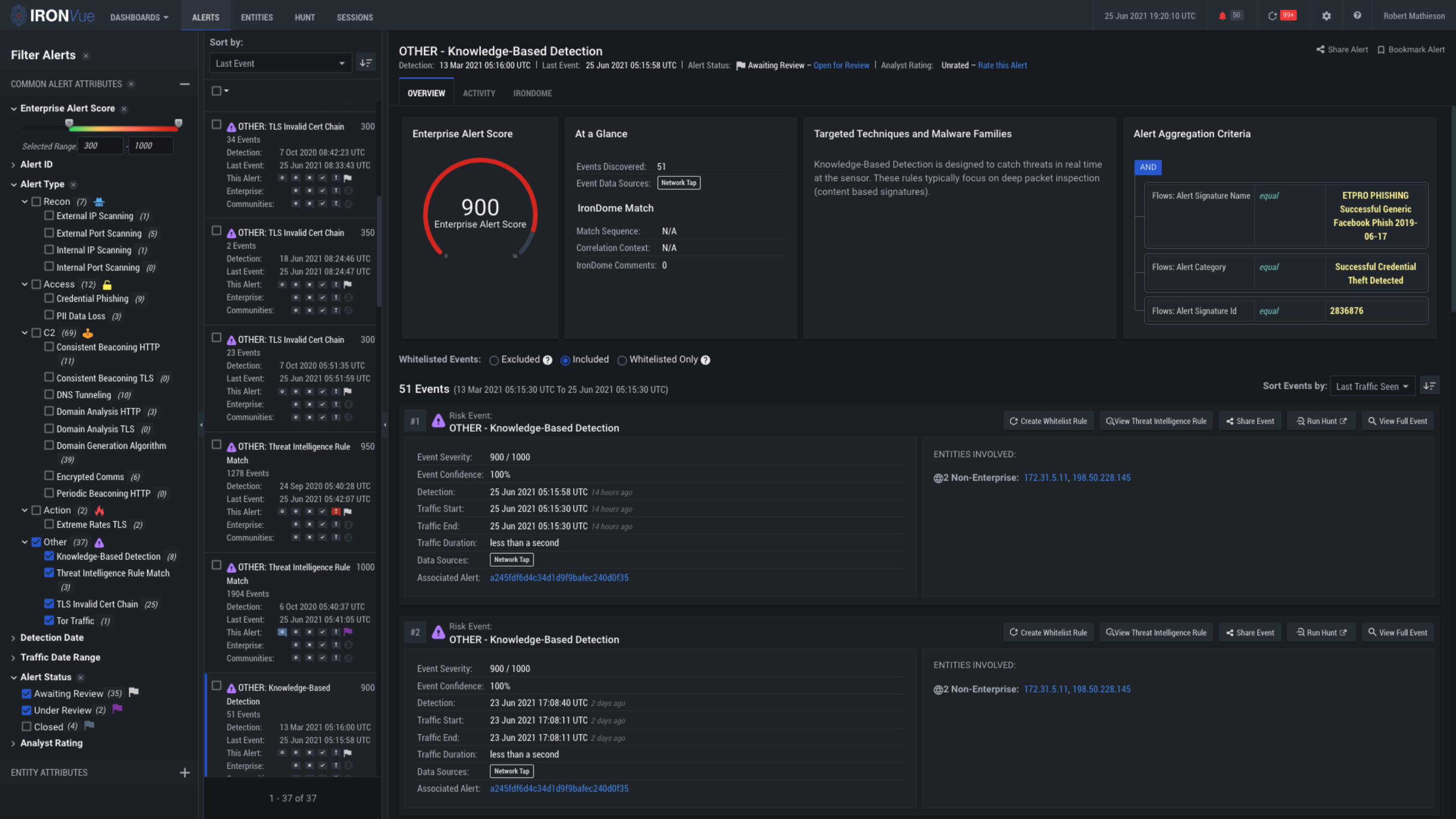This screenshot has width=1456, height=819.
Task: Click the Bookmark Alert icon
Action: pyautogui.click(x=1381, y=50)
